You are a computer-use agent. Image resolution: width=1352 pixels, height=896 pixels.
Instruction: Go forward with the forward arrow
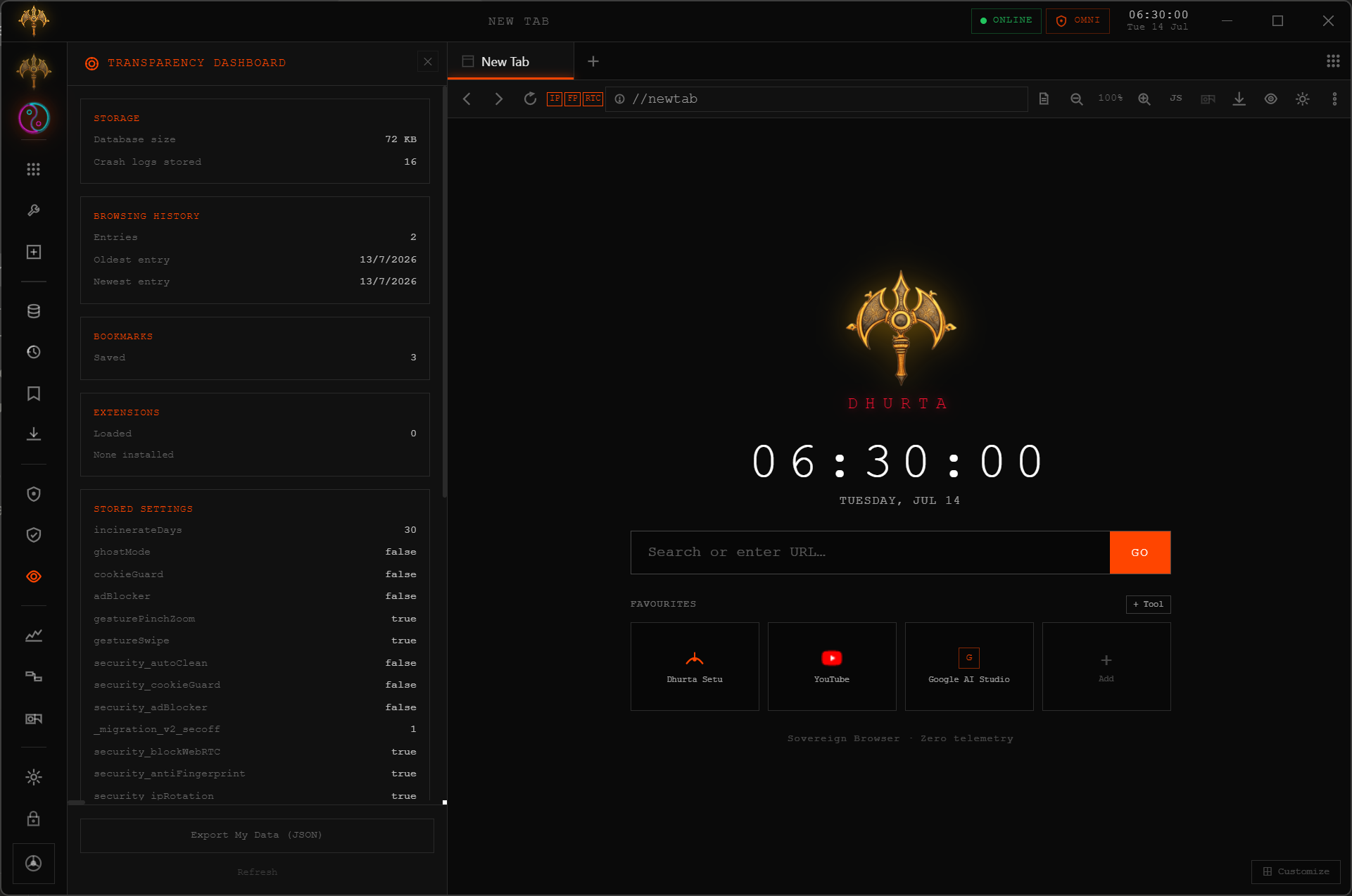pyautogui.click(x=498, y=99)
